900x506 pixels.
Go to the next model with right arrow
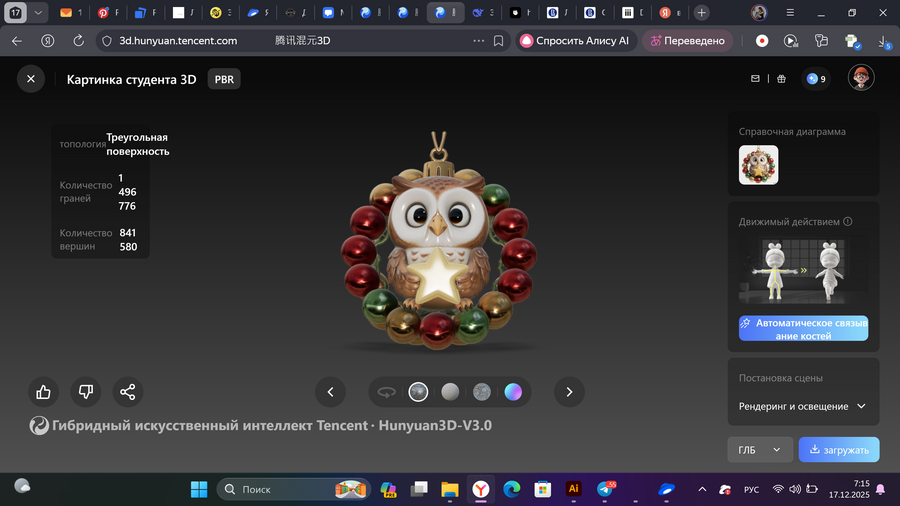(x=569, y=392)
